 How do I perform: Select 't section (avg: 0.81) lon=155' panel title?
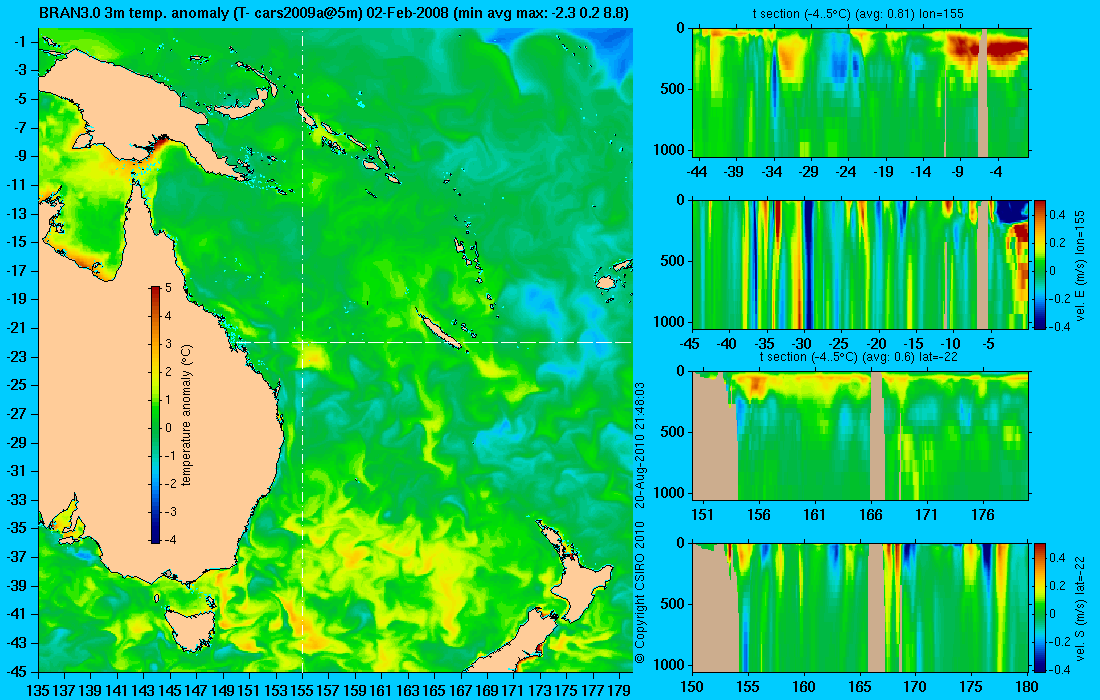(860, 14)
